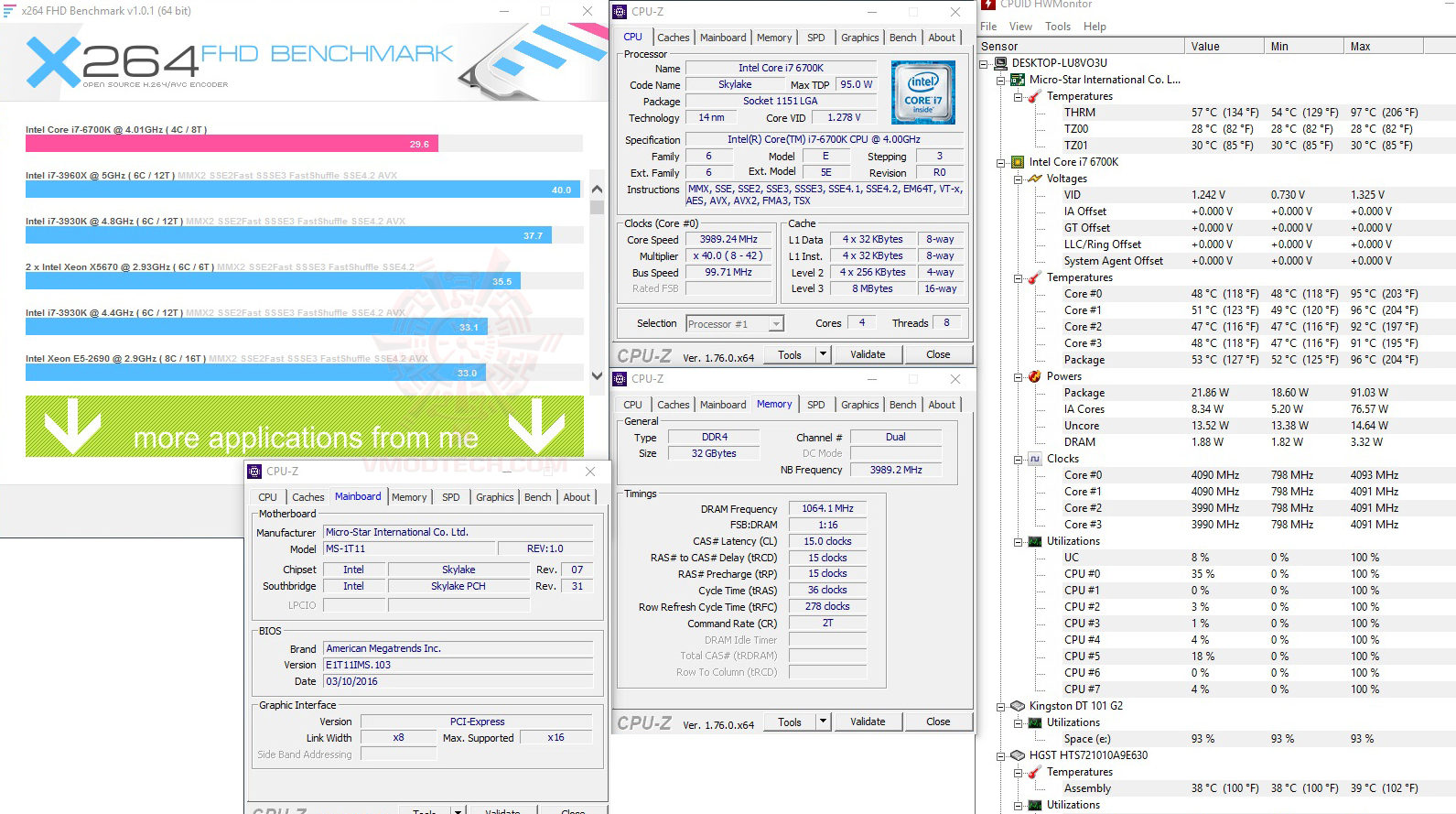Click Close button in CPU-Z Memory window
This screenshot has width=1456, height=814.
click(938, 722)
